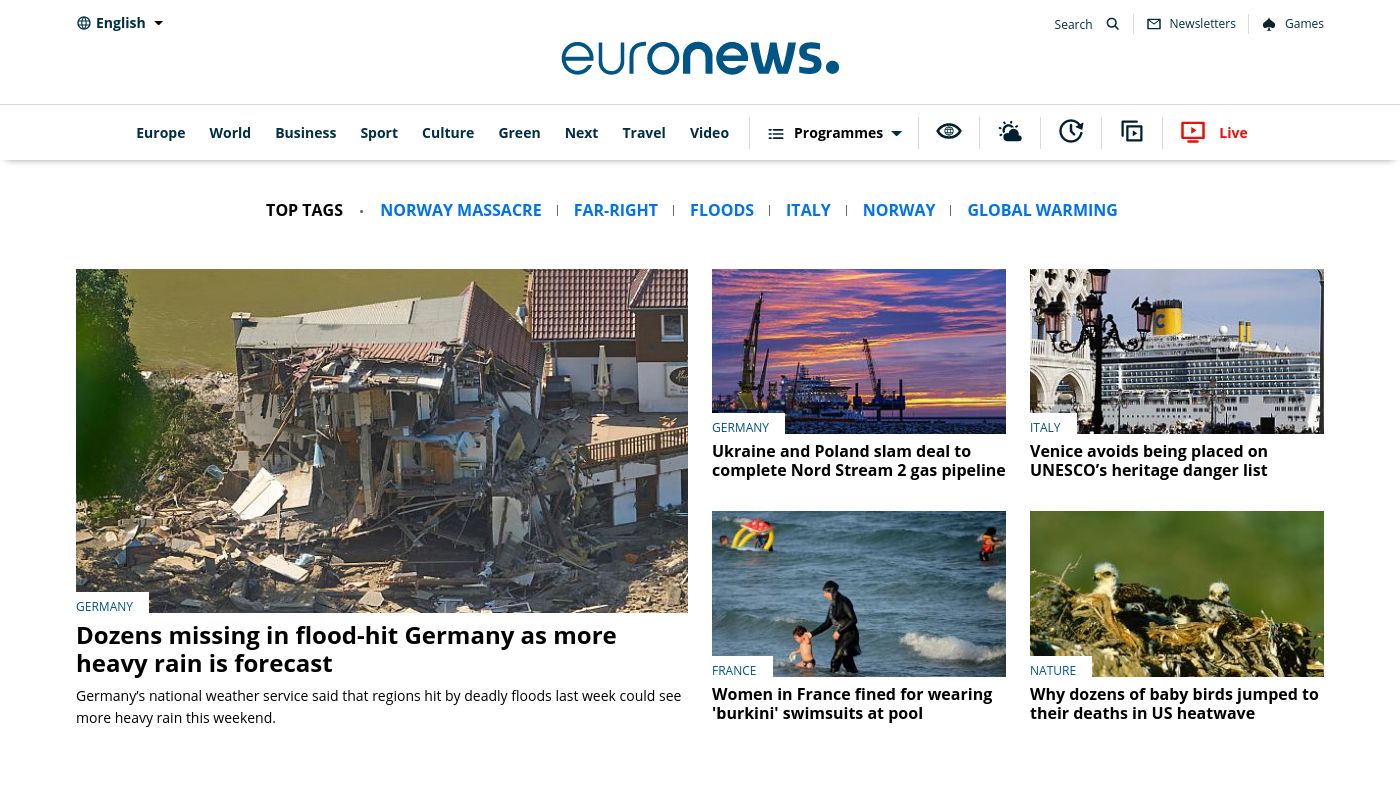Click the euronews logo

coord(700,58)
